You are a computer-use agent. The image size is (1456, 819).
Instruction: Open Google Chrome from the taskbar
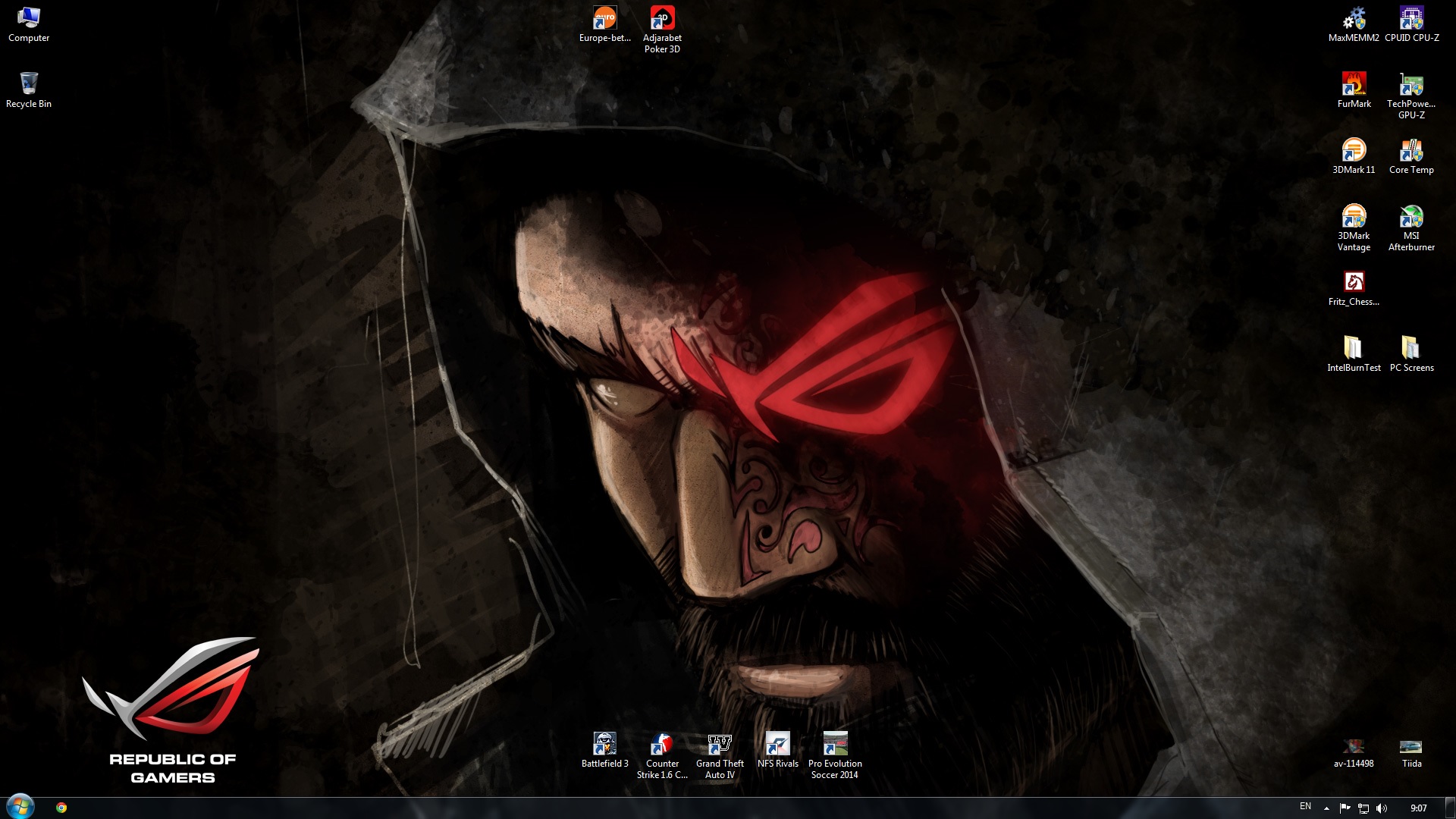(x=61, y=808)
